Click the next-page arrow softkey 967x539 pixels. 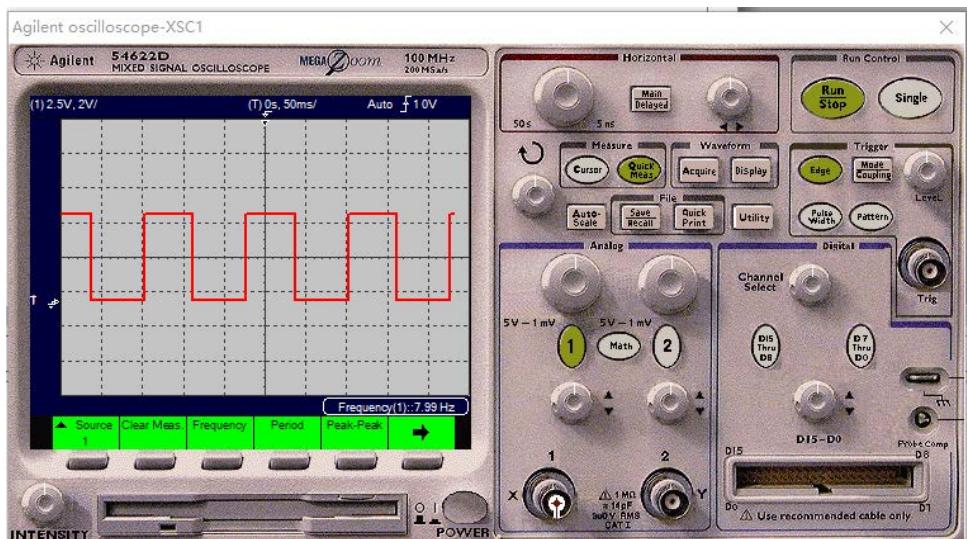click(420, 432)
